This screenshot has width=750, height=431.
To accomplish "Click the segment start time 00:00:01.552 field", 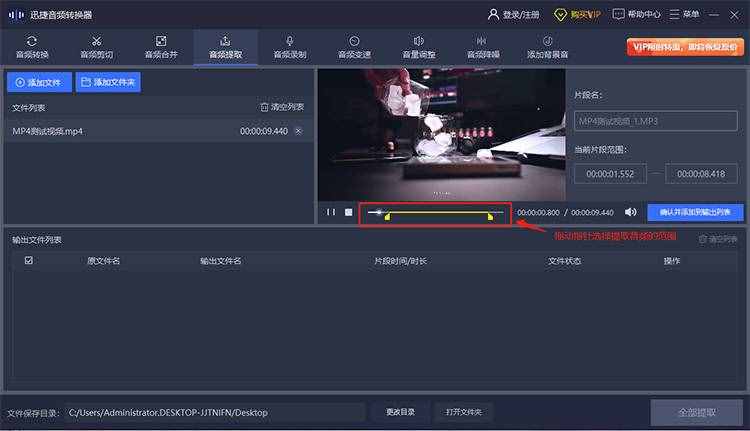I will (x=610, y=174).
